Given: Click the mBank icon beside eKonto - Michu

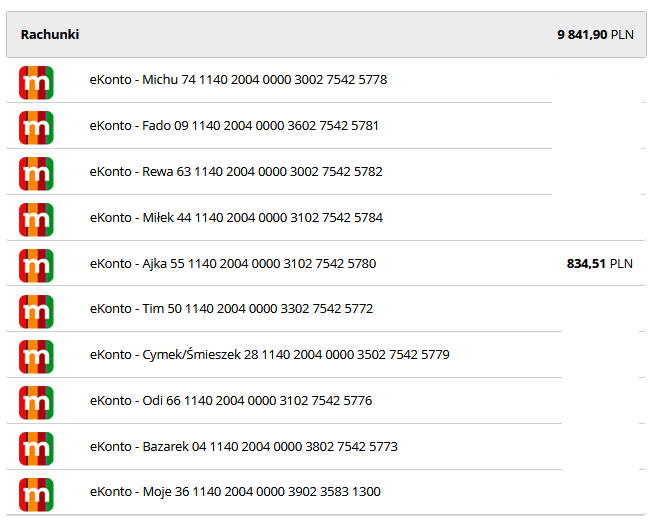Looking at the screenshot, I should pos(36,80).
